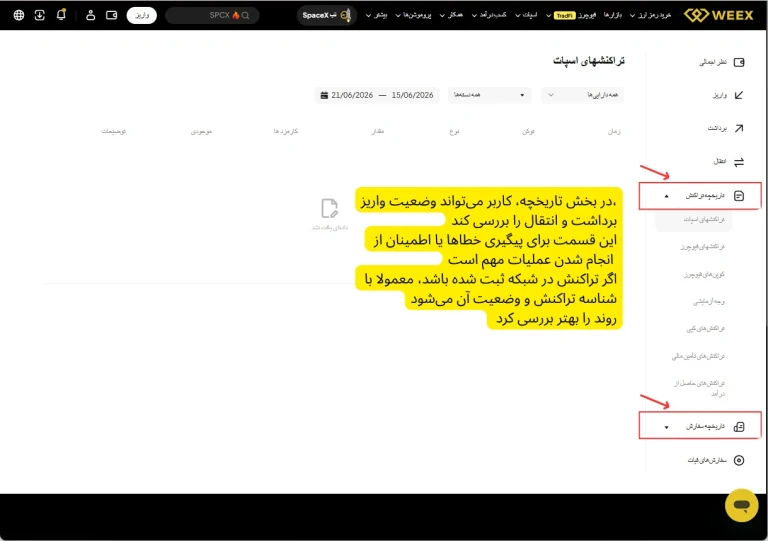Click the WEEX logo
Viewport: 768px width, 541px height.
click(x=719, y=15)
